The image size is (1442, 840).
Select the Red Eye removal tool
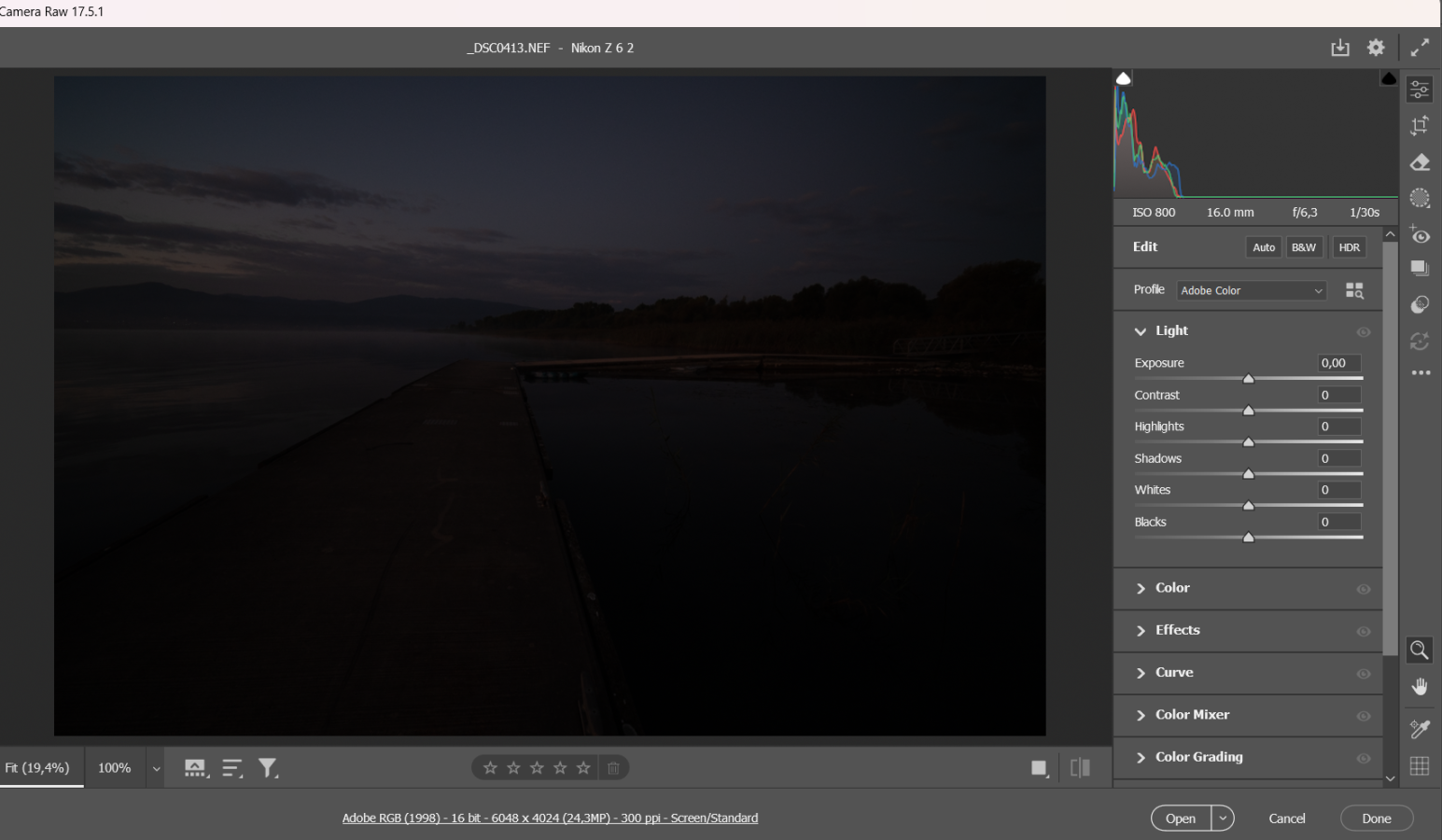coord(1420,234)
